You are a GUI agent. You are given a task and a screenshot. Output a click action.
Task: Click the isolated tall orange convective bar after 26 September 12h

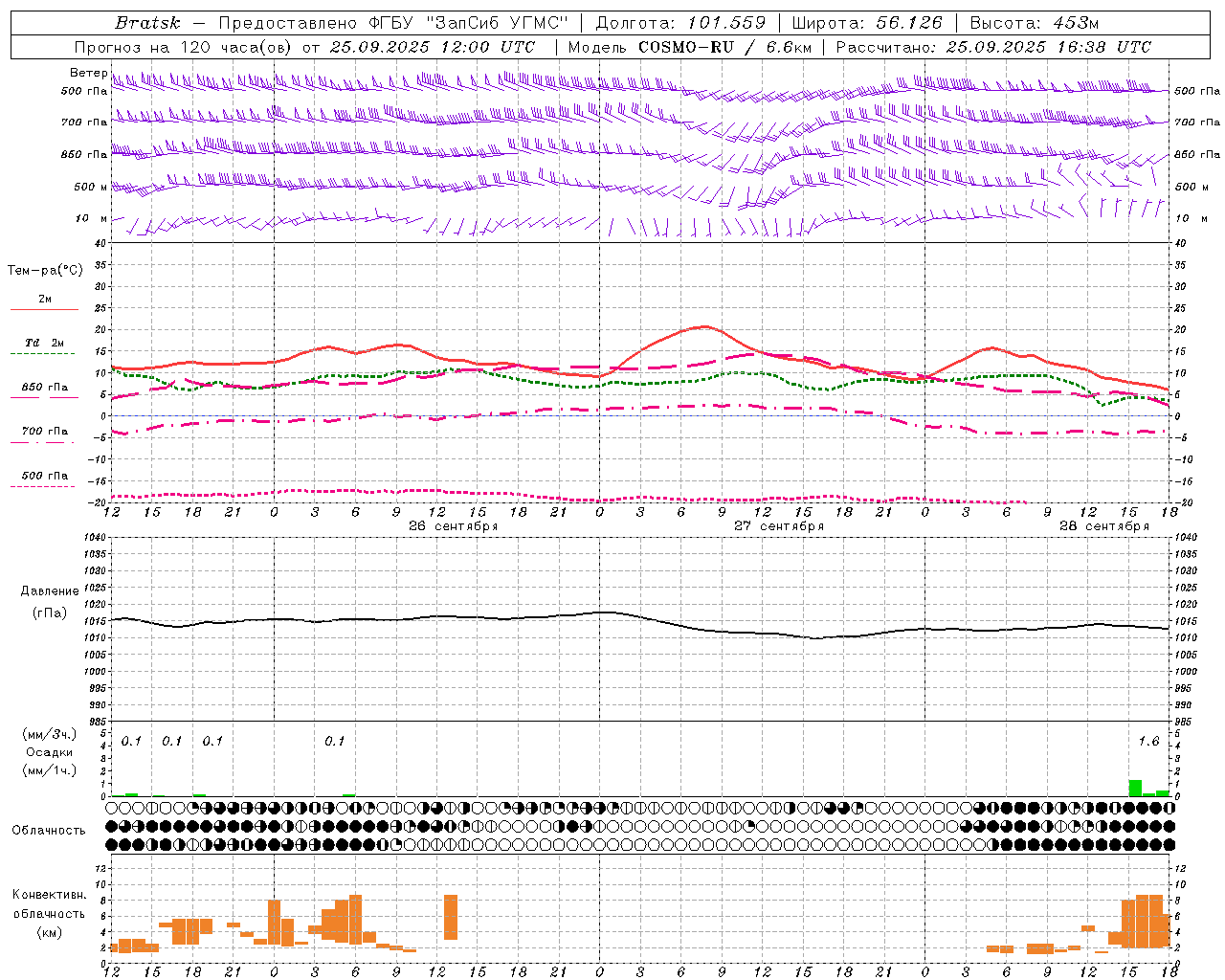451,917
